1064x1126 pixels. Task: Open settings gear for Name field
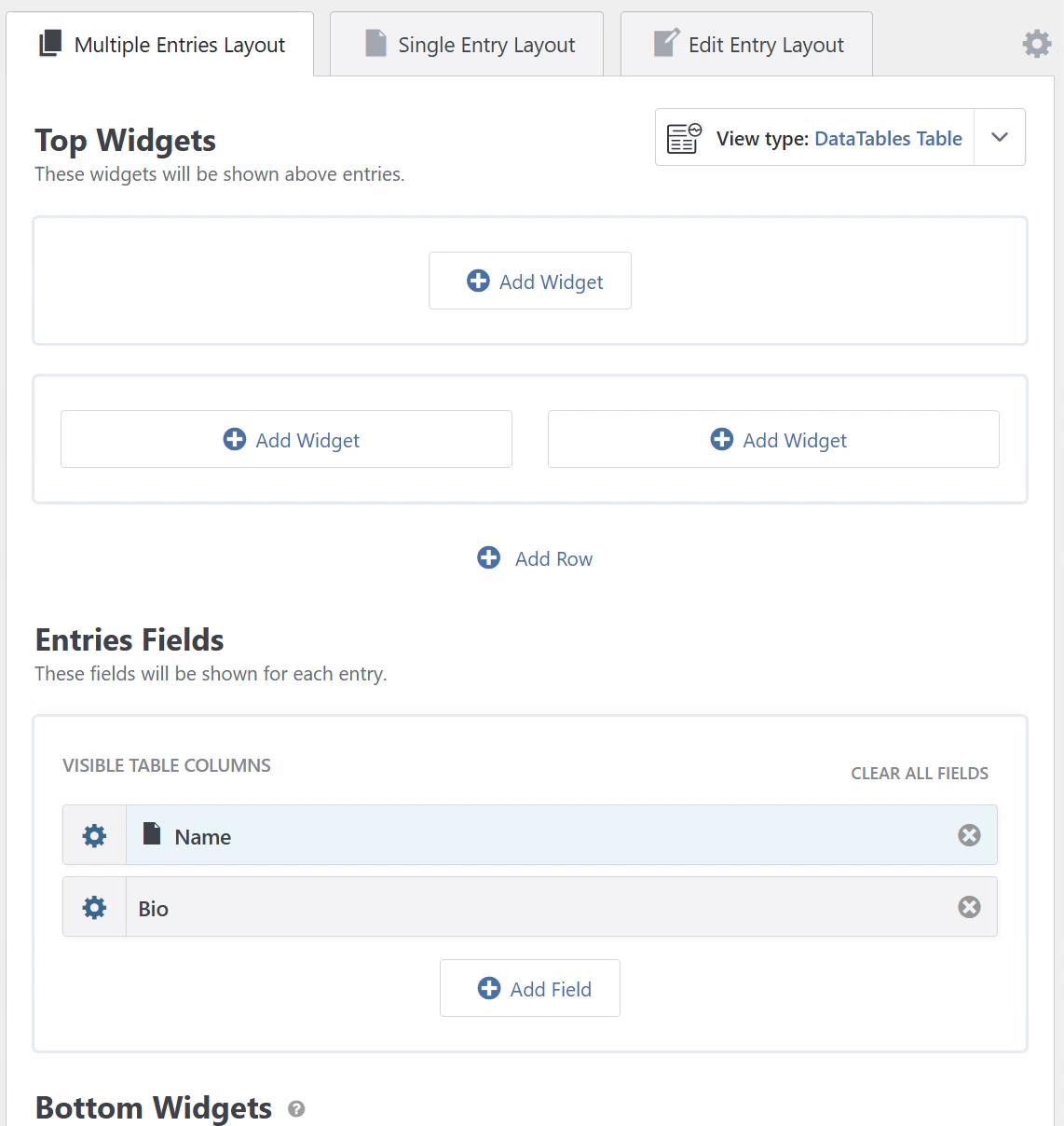pyautogui.click(x=95, y=835)
